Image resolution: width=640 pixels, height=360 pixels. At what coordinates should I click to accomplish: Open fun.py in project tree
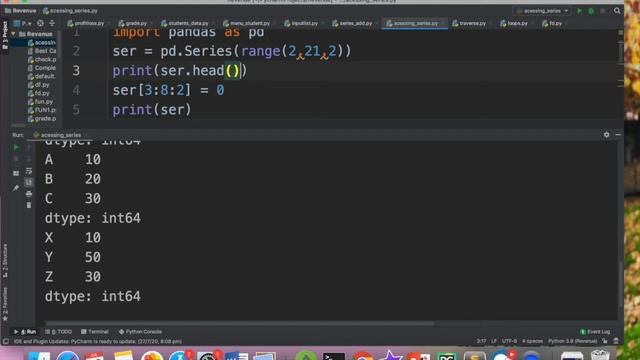(40, 102)
